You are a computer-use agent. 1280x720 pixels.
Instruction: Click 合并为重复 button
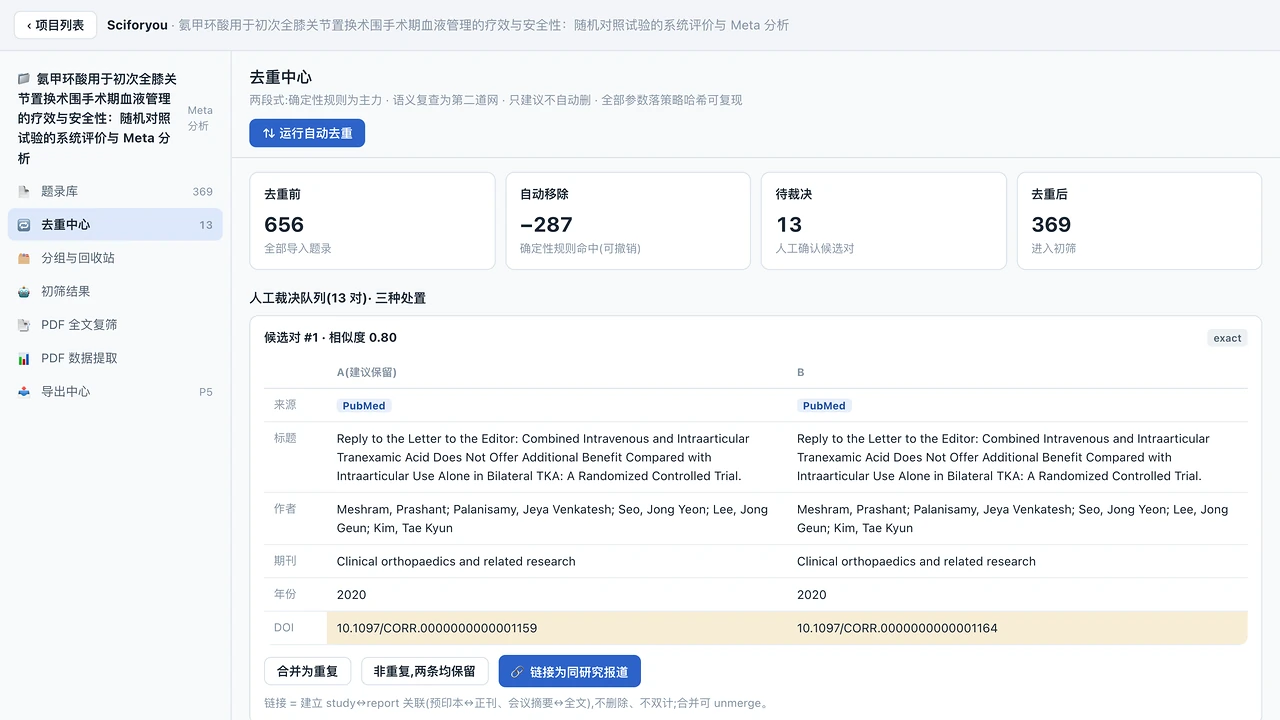(x=307, y=672)
